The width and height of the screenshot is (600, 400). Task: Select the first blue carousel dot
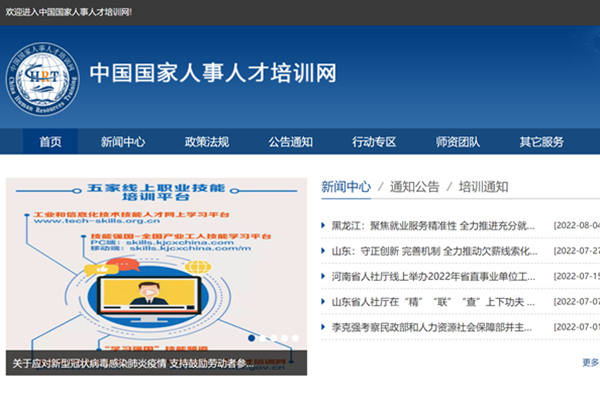coord(251,338)
